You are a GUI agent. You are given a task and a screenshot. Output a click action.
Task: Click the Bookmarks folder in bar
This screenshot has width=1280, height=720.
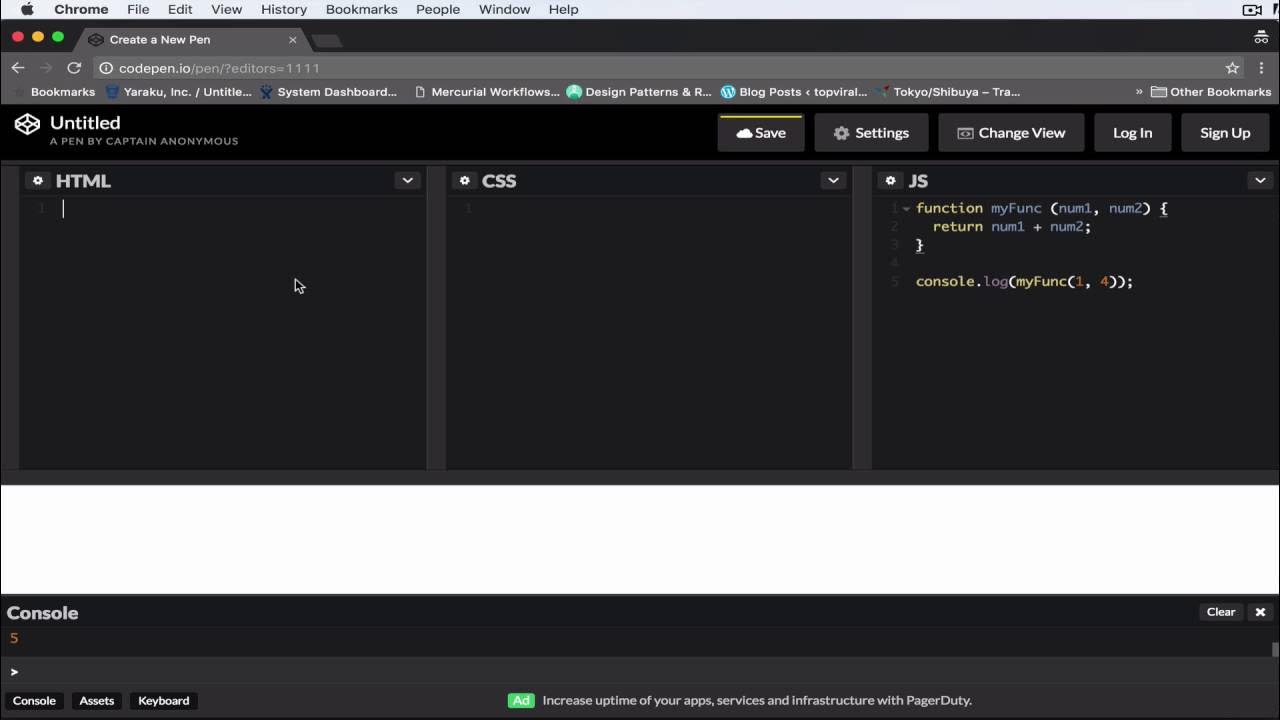(x=53, y=92)
